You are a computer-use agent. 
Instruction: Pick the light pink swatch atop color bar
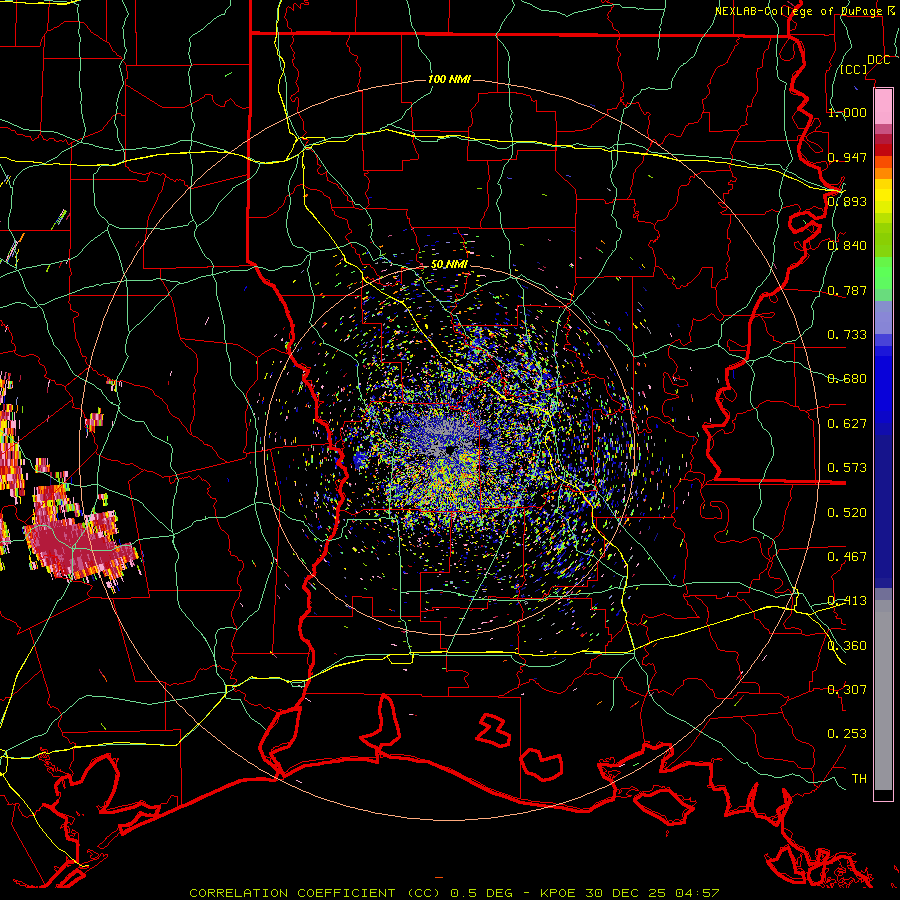[883, 106]
